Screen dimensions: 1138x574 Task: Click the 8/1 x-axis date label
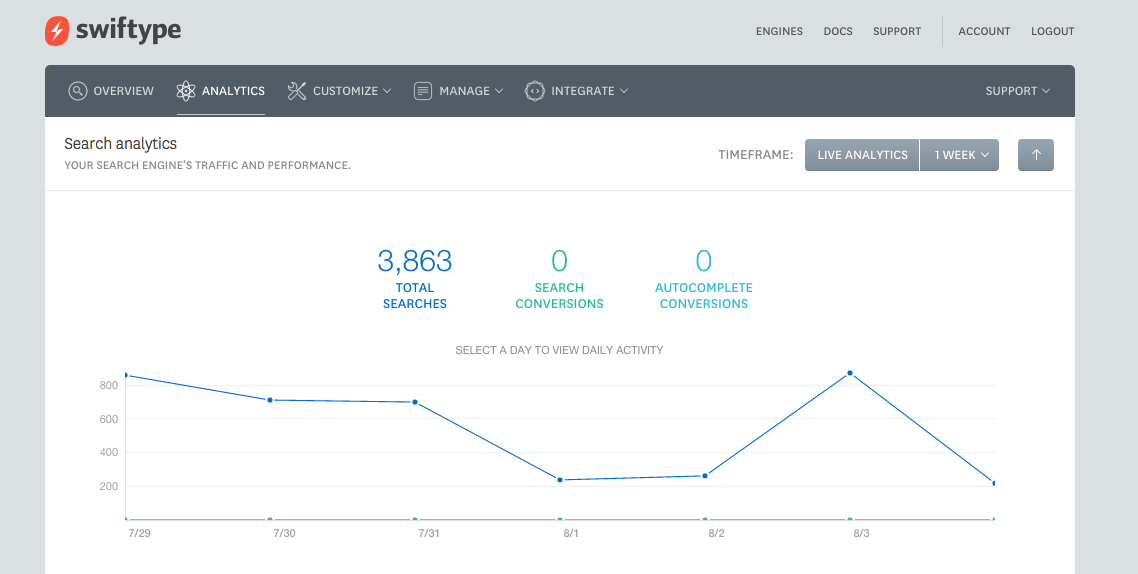click(571, 533)
